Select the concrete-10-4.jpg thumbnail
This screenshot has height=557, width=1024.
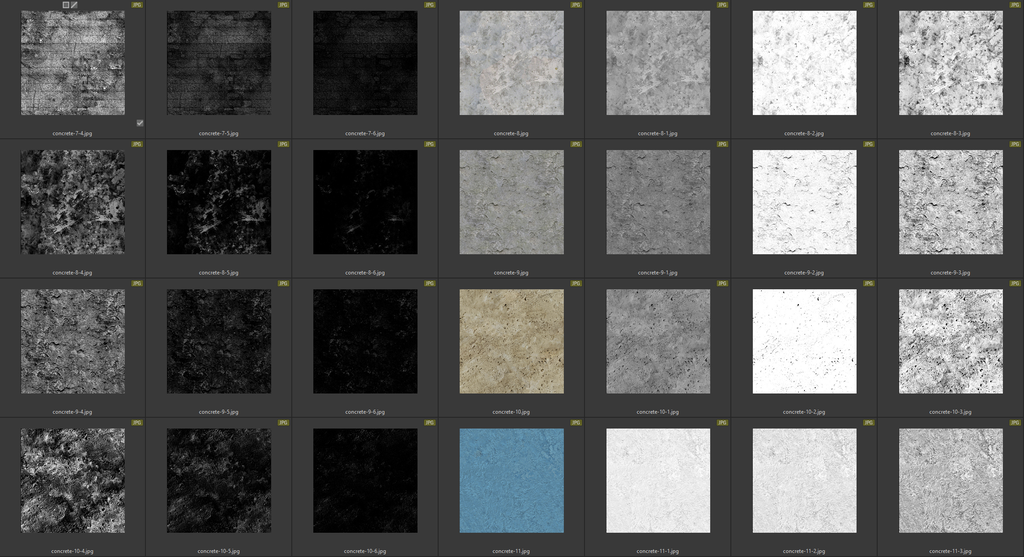point(72,481)
